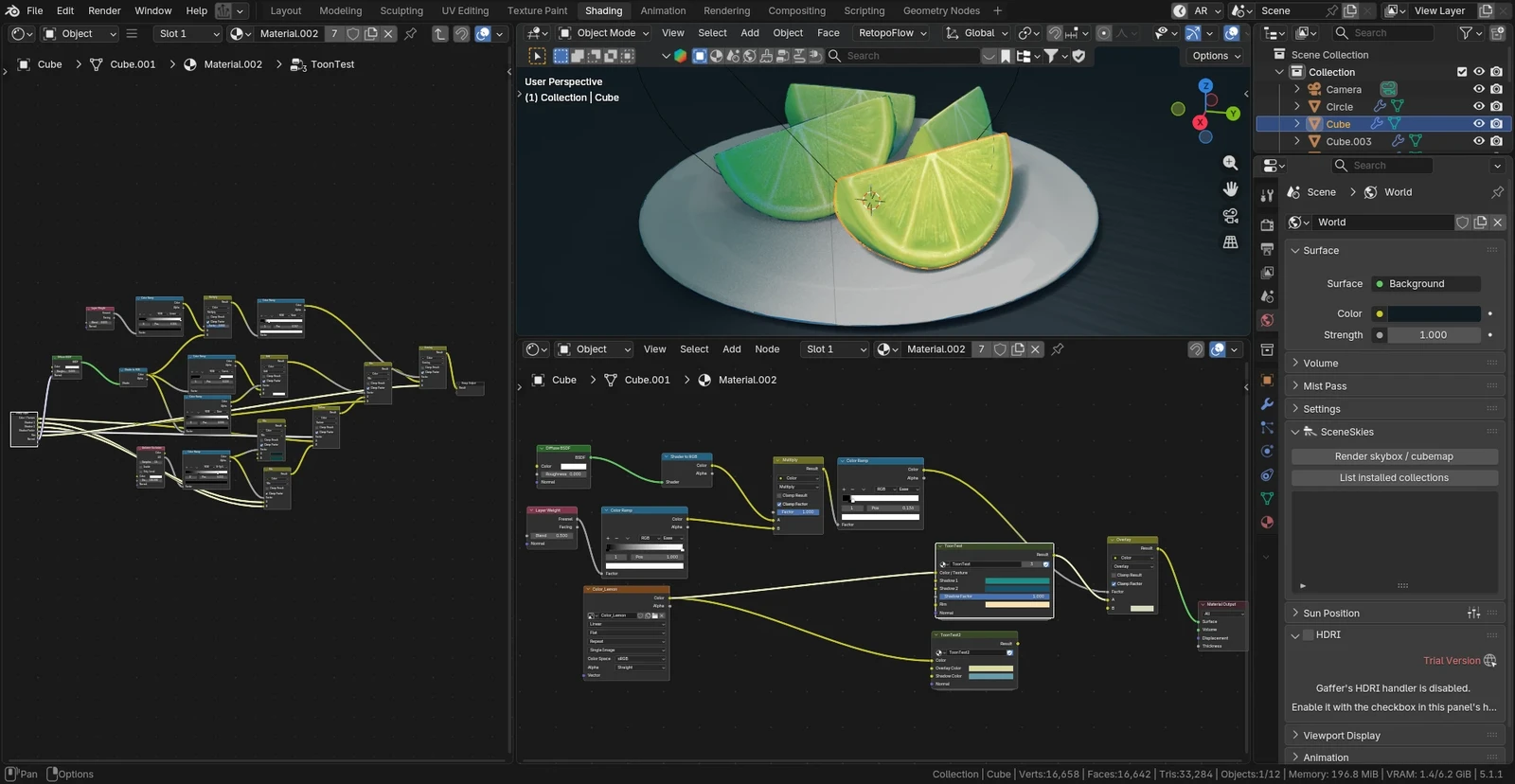Switch to the UV Editing workspace tab
The image size is (1515, 784).
point(465,11)
